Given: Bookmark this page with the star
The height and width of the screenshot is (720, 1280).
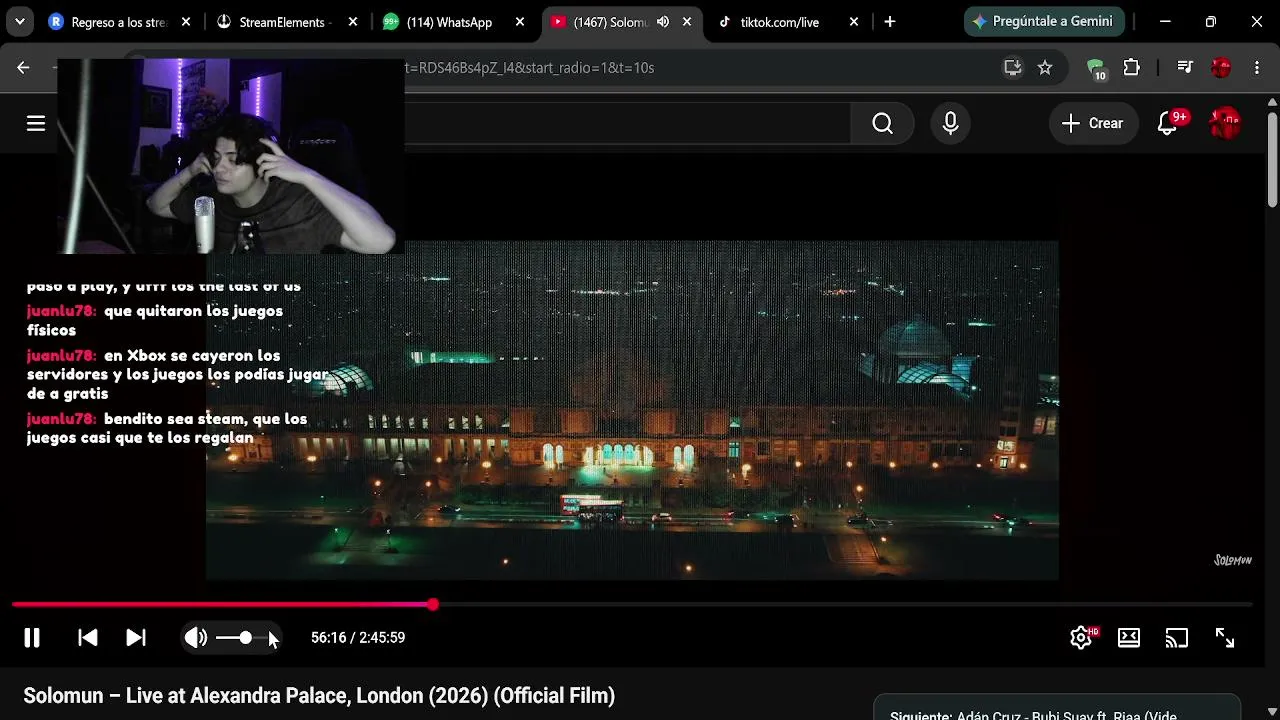Looking at the screenshot, I should coord(1045,67).
